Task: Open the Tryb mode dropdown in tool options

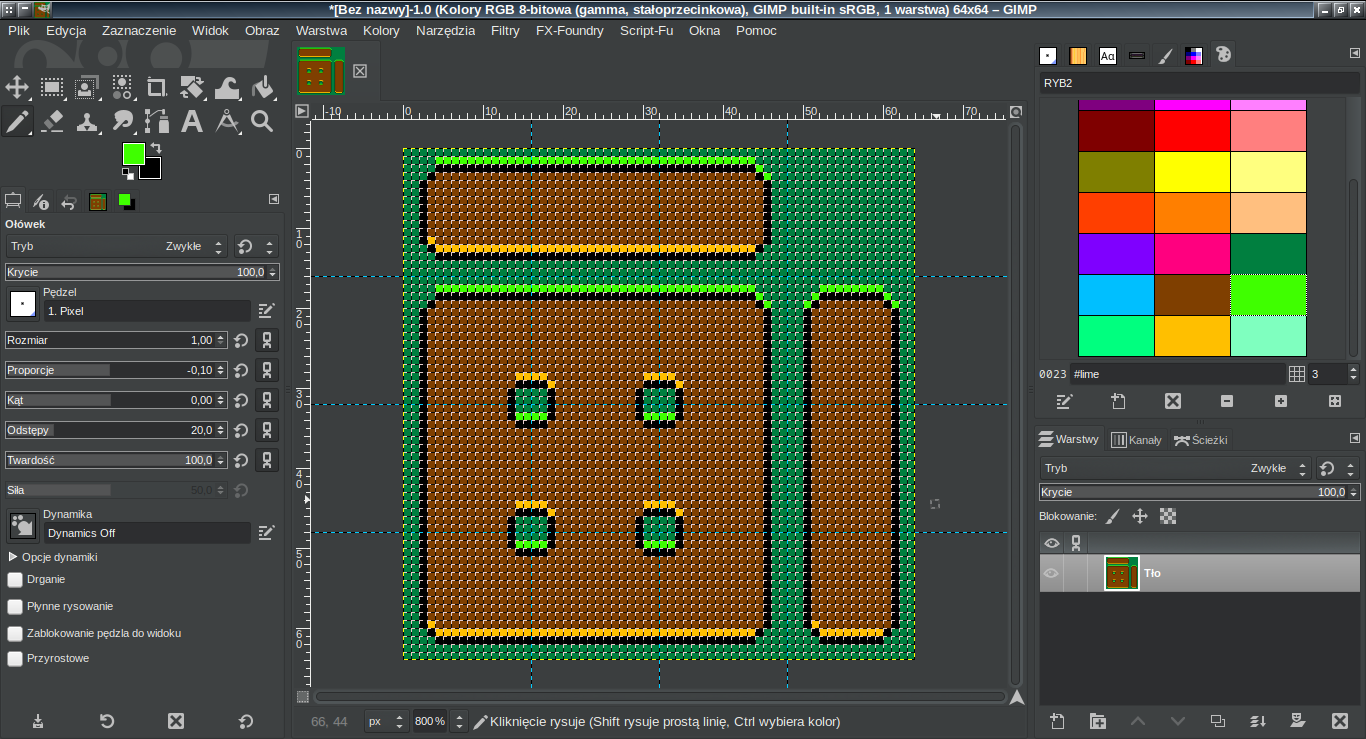Action: (x=117, y=246)
